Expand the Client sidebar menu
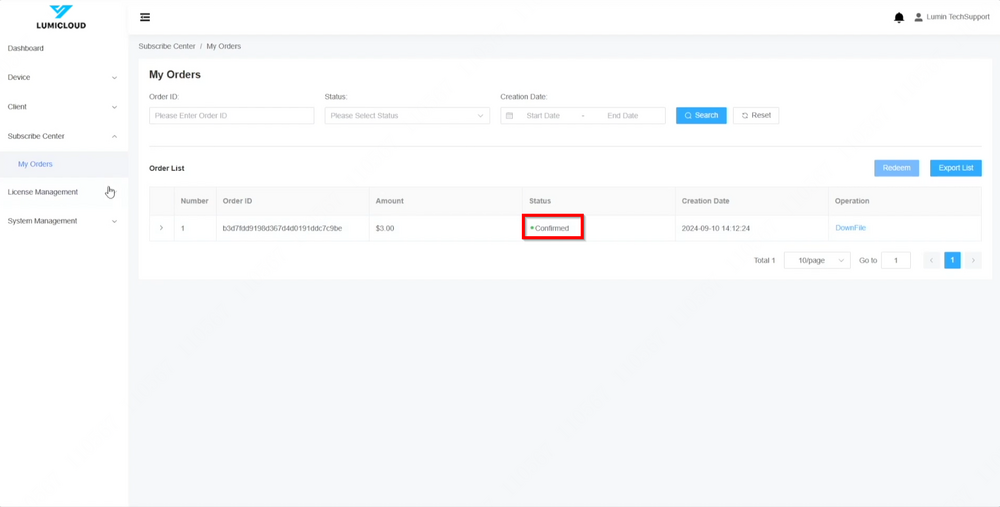1000x507 pixels. click(62, 107)
